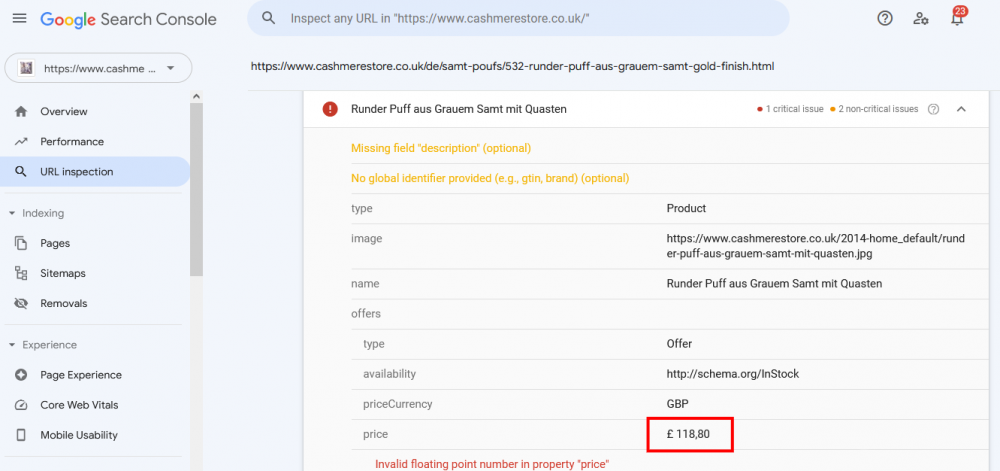Click the Performance trend icon

tap(21, 141)
